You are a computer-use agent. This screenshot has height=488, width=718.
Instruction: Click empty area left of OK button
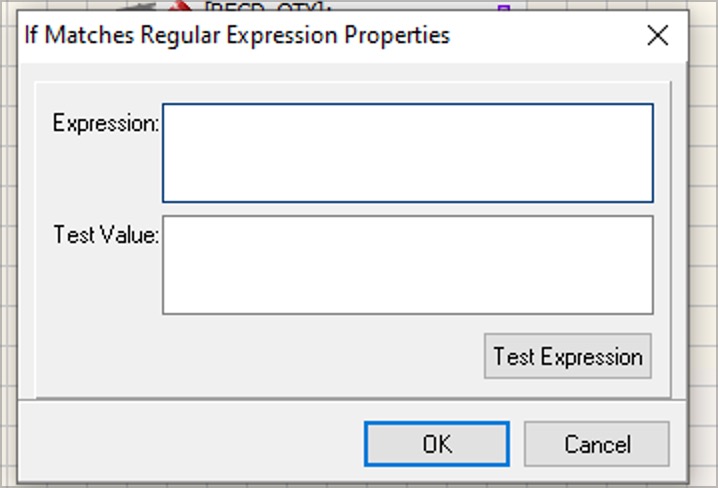pos(190,444)
